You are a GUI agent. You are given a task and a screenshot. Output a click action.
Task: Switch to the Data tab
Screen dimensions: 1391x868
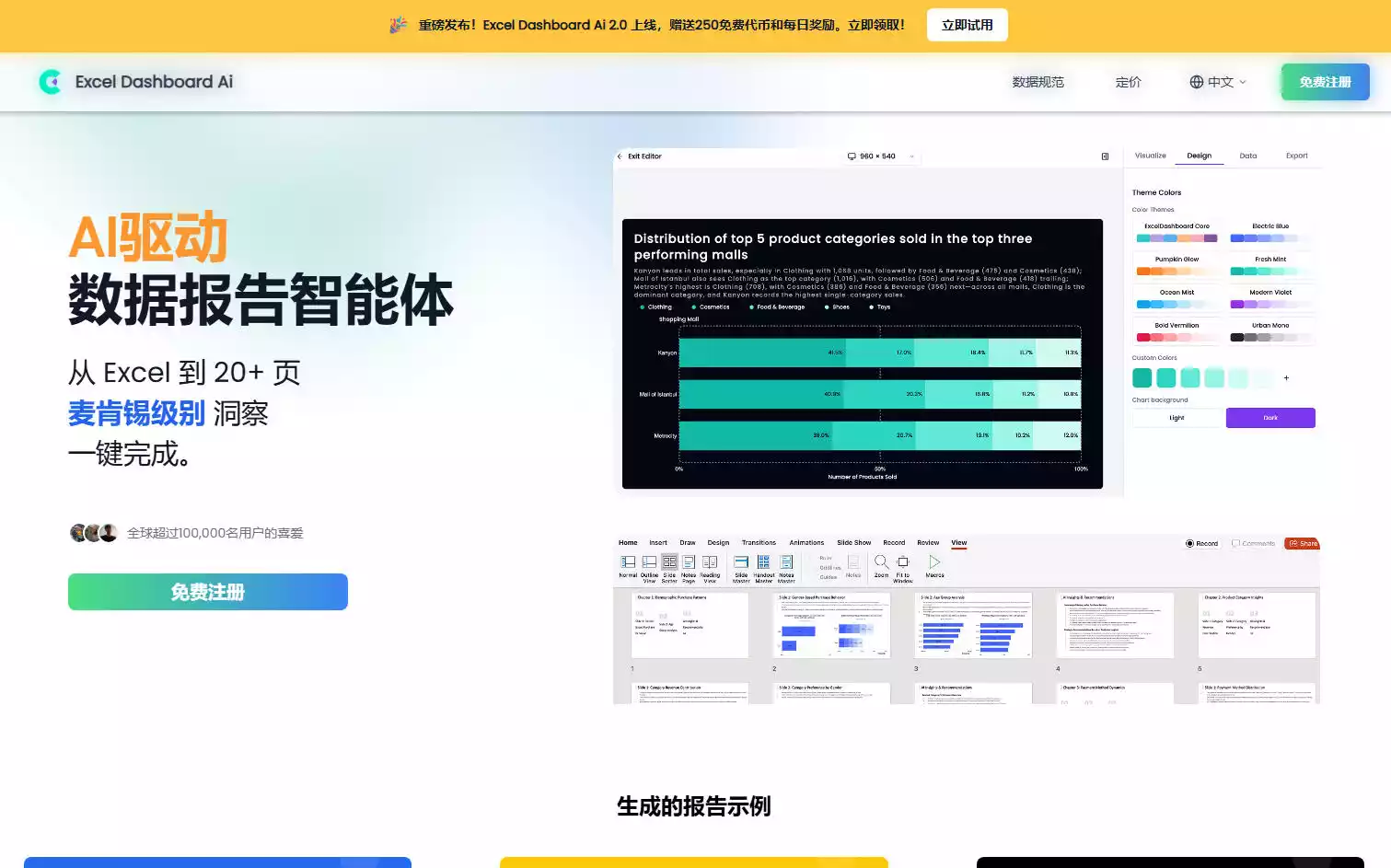[1247, 156]
